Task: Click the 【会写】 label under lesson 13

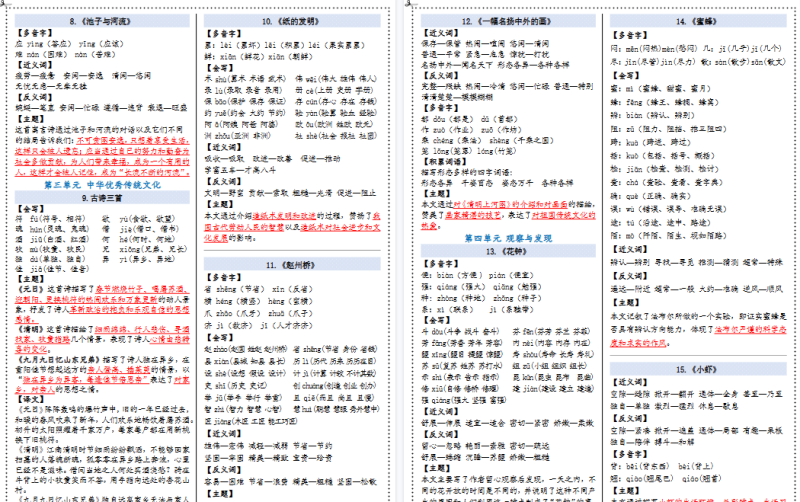Action: point(436,320)
